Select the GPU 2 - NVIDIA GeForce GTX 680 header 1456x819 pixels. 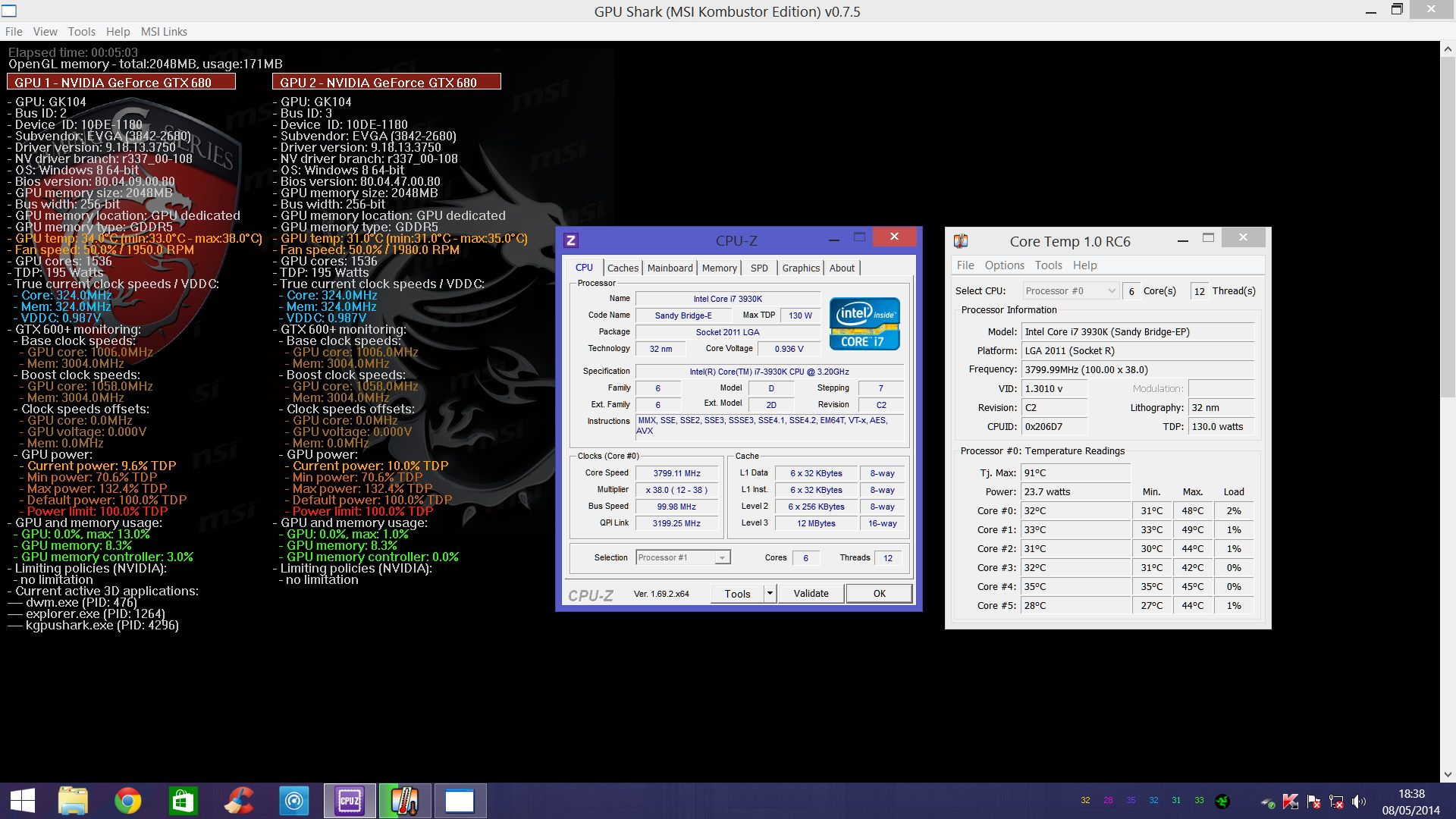[x=387, y=82]
